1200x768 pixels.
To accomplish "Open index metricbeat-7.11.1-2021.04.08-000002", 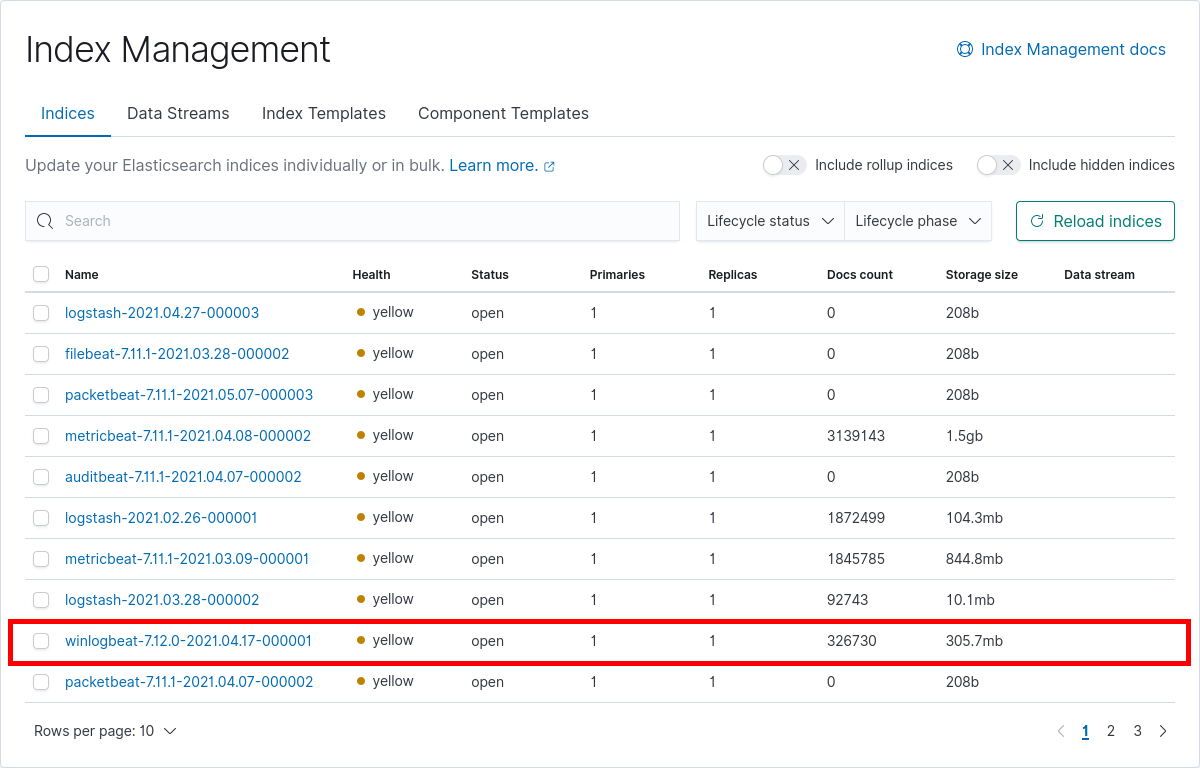I will coord(188,436).
